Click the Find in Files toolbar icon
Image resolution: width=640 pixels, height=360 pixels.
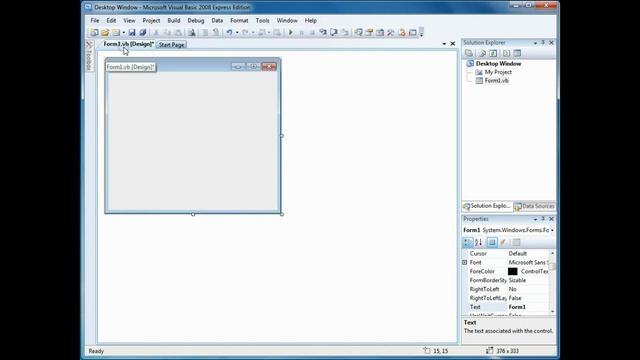(x=191, y=32)
